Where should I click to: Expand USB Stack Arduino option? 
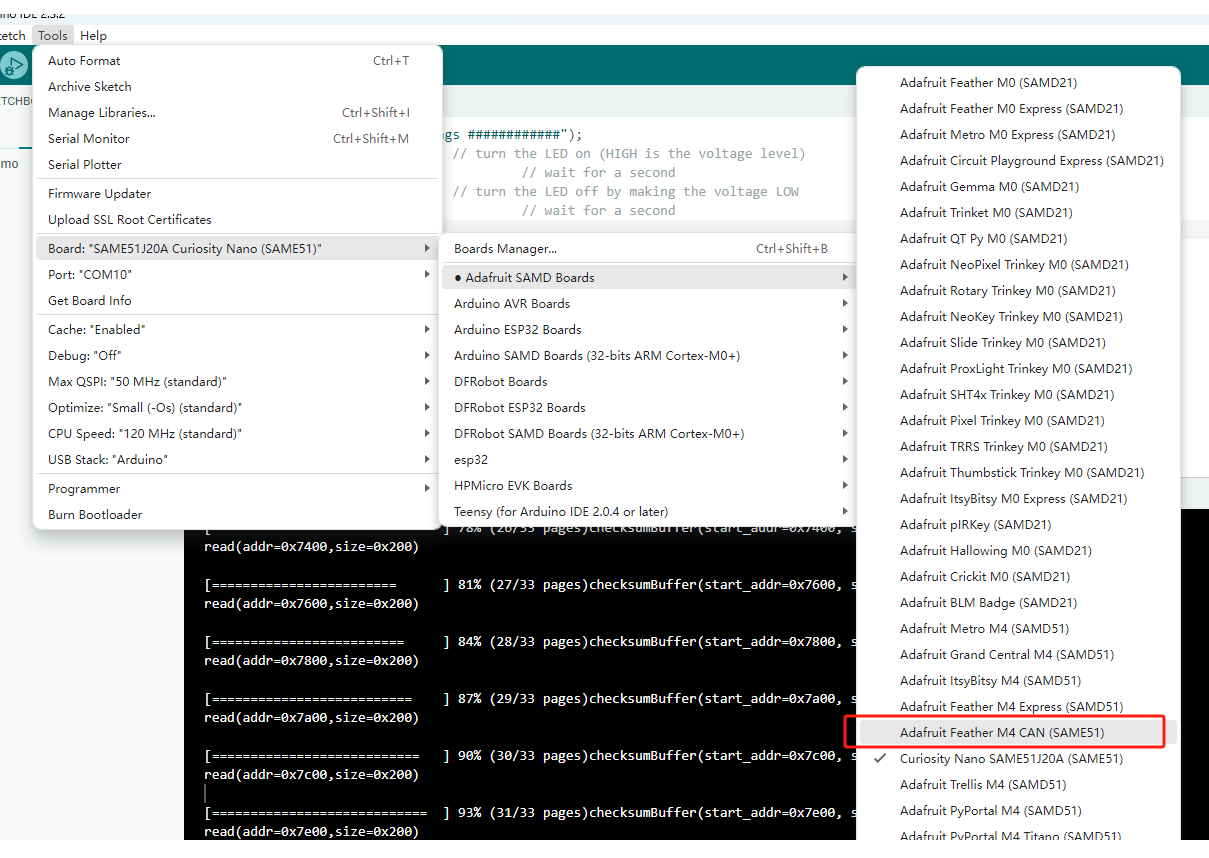(x=238, y=460)
